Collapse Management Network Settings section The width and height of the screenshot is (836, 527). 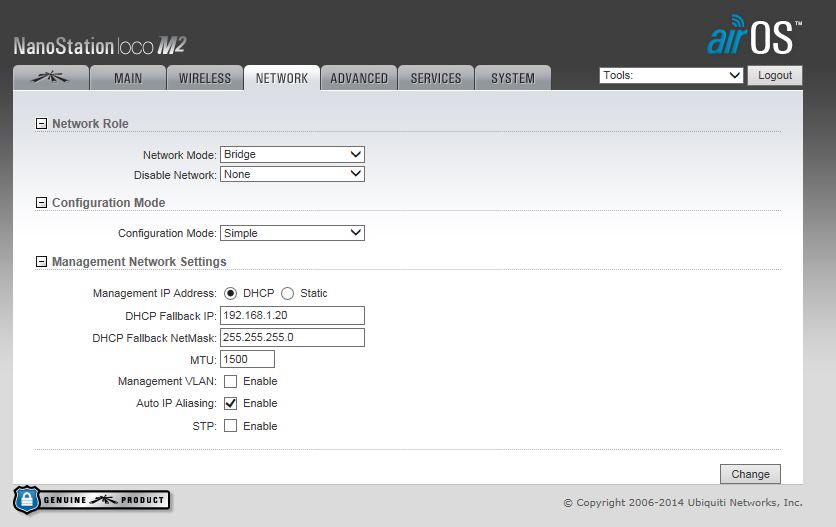pos(41,261)
